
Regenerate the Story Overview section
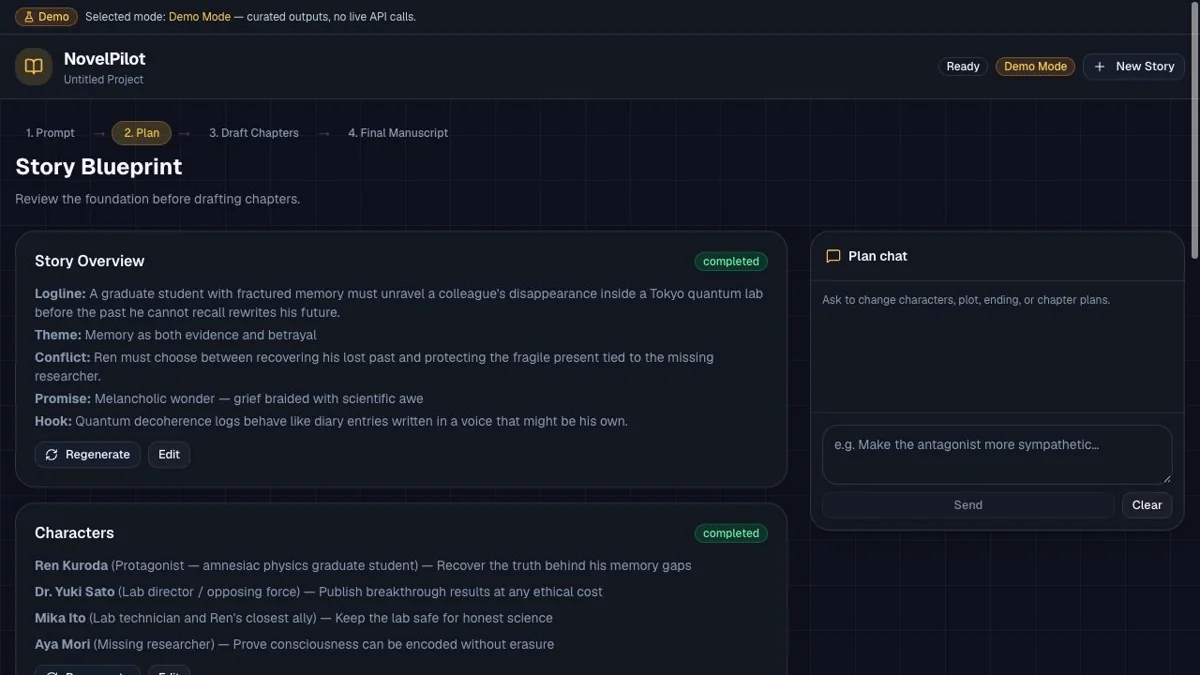88,455
